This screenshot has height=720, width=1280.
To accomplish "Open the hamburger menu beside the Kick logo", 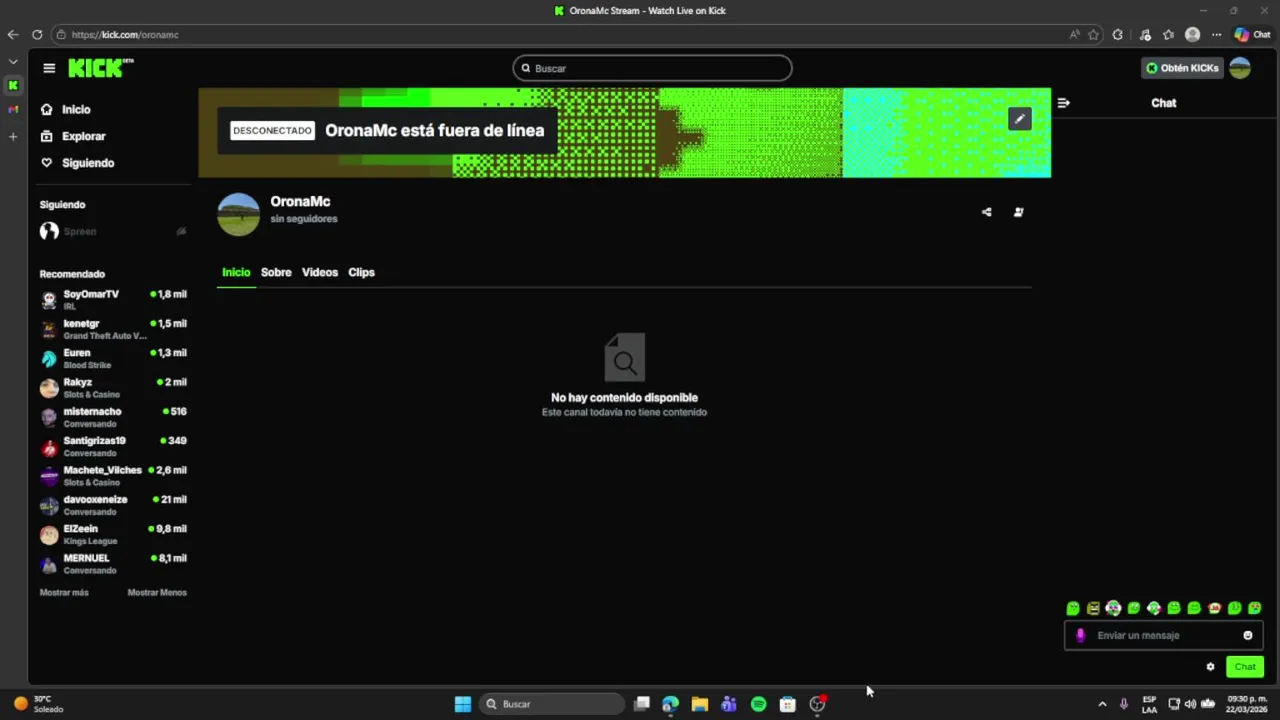I will tap(49, 68).
